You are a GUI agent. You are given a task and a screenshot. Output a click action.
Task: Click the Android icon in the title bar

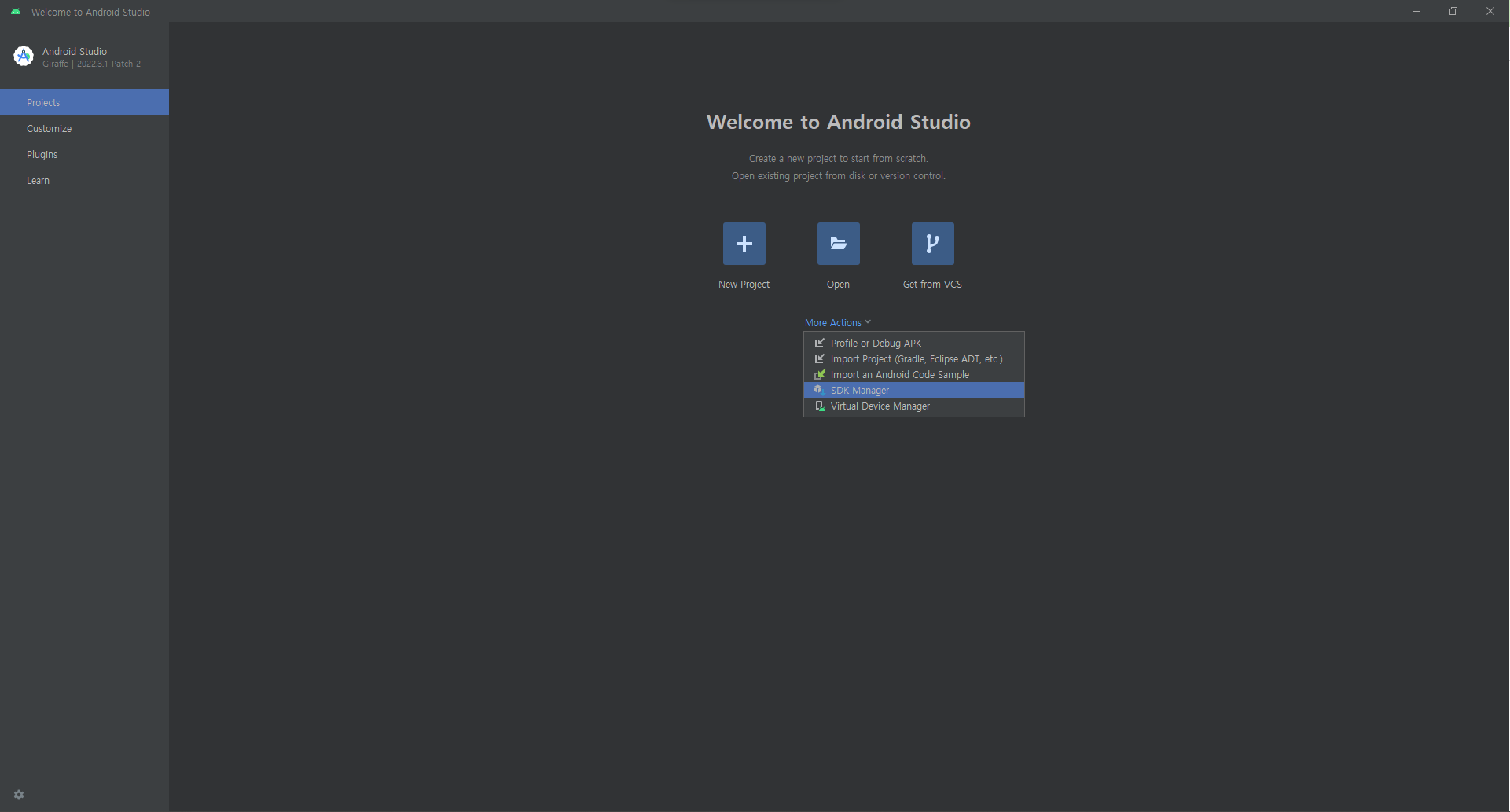click(16, 12)
